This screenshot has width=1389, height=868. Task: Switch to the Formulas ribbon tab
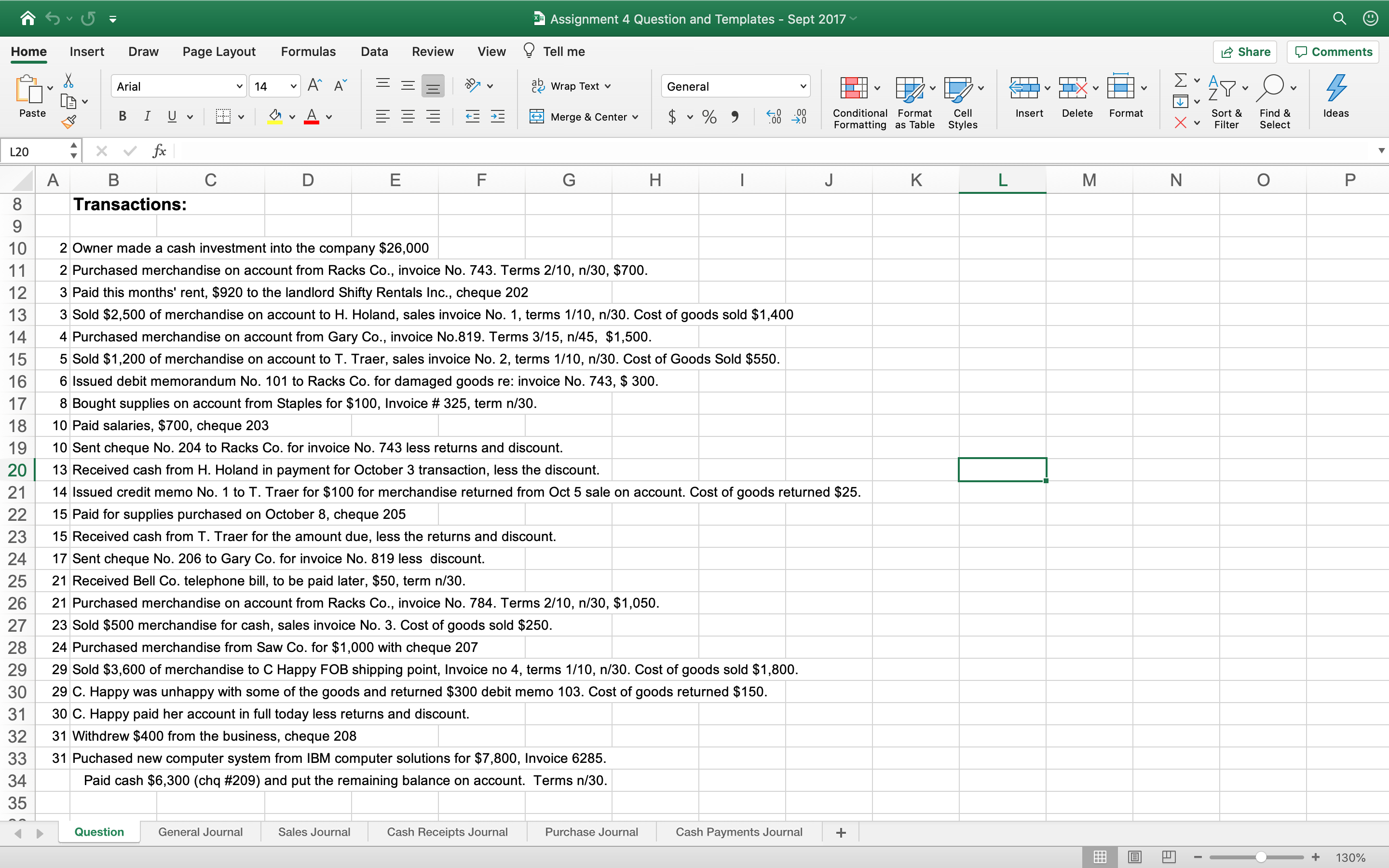click(308, 51)
